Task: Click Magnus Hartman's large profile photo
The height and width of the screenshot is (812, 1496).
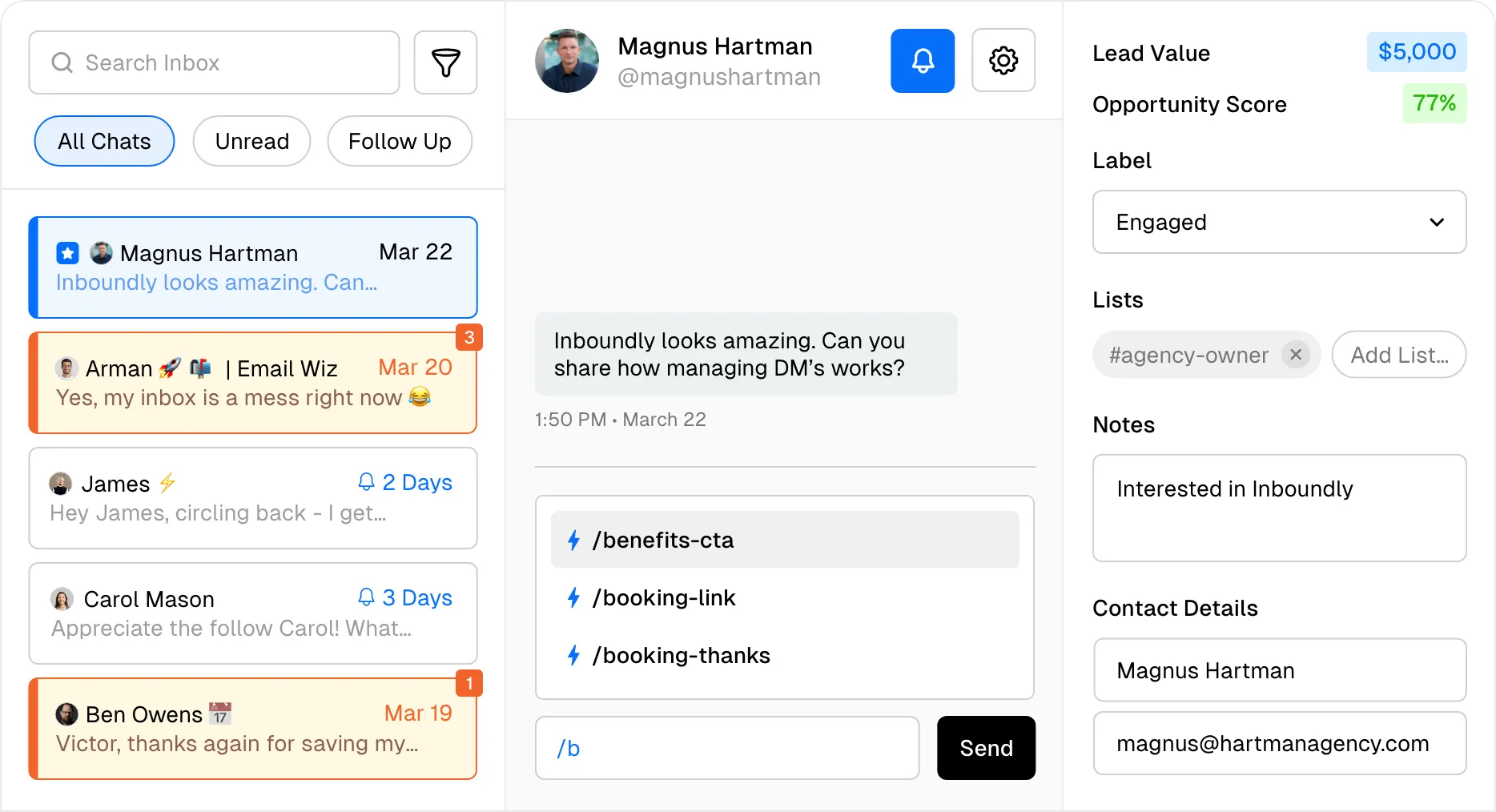Action: click(567, 61)
